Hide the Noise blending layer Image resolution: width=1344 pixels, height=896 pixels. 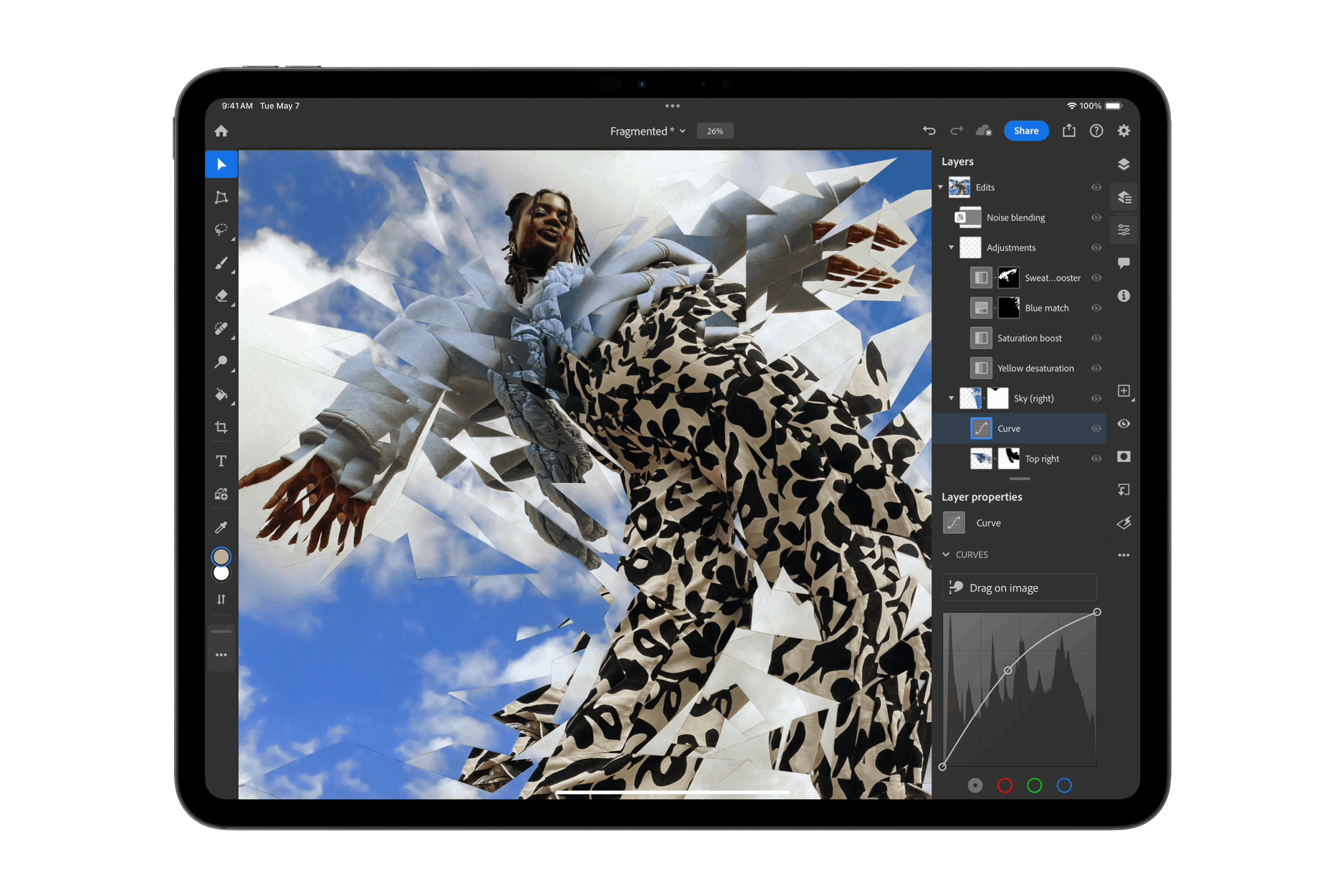click(1096, 218)
